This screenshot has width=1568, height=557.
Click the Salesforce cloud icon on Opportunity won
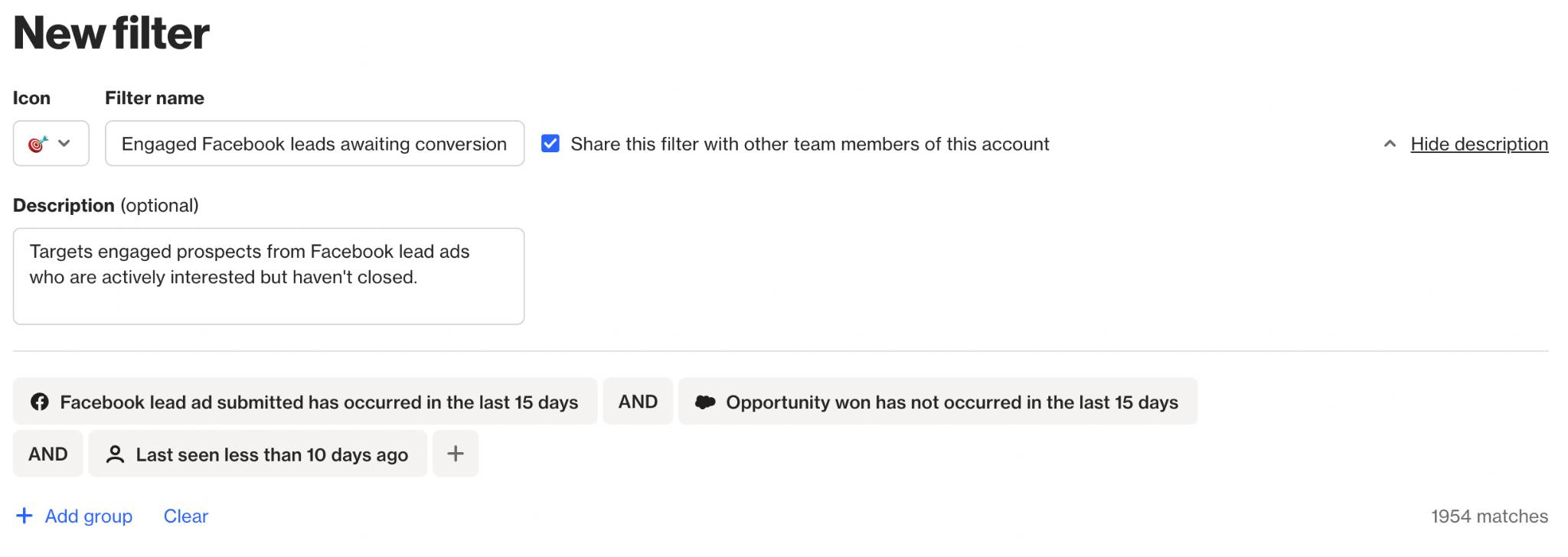[705, 402]
